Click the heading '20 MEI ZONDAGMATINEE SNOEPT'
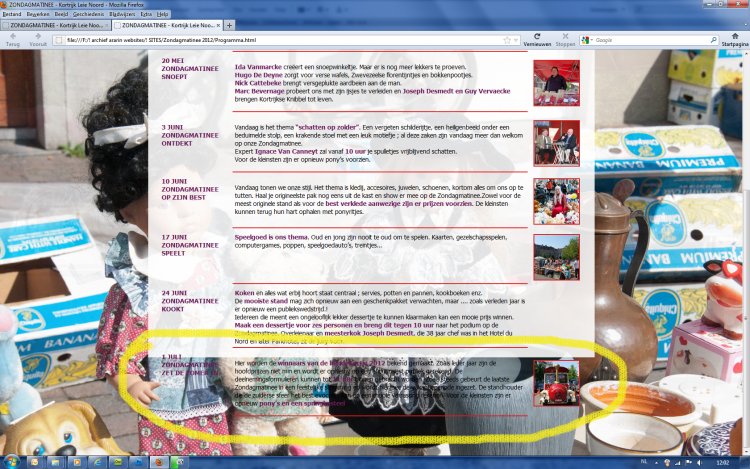 coord(189,68)
